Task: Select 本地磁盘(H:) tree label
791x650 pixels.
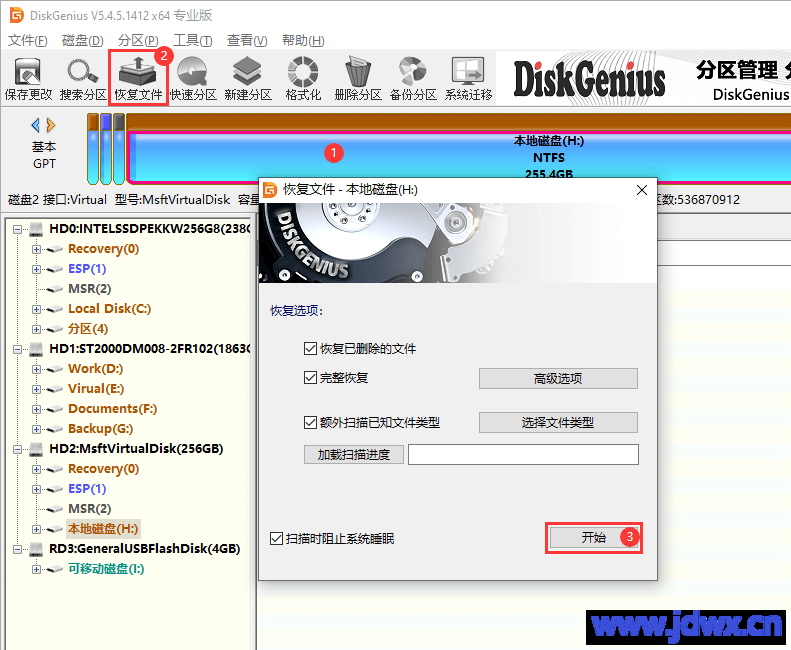Action: pos(103,529)
